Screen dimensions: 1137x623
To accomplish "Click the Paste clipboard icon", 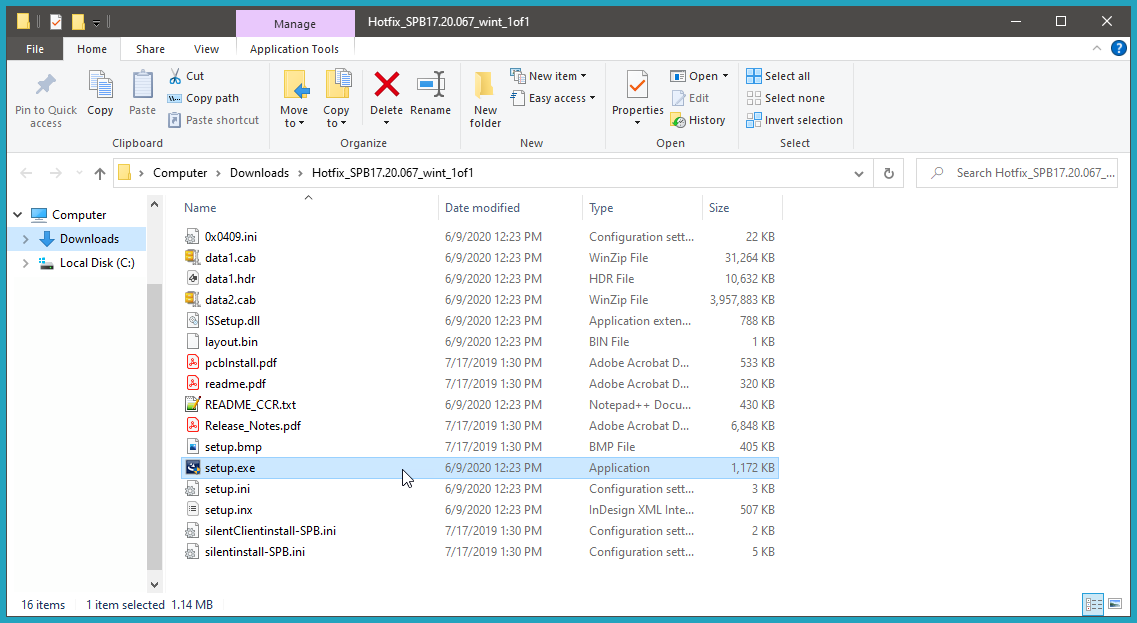I will (143, 87).
